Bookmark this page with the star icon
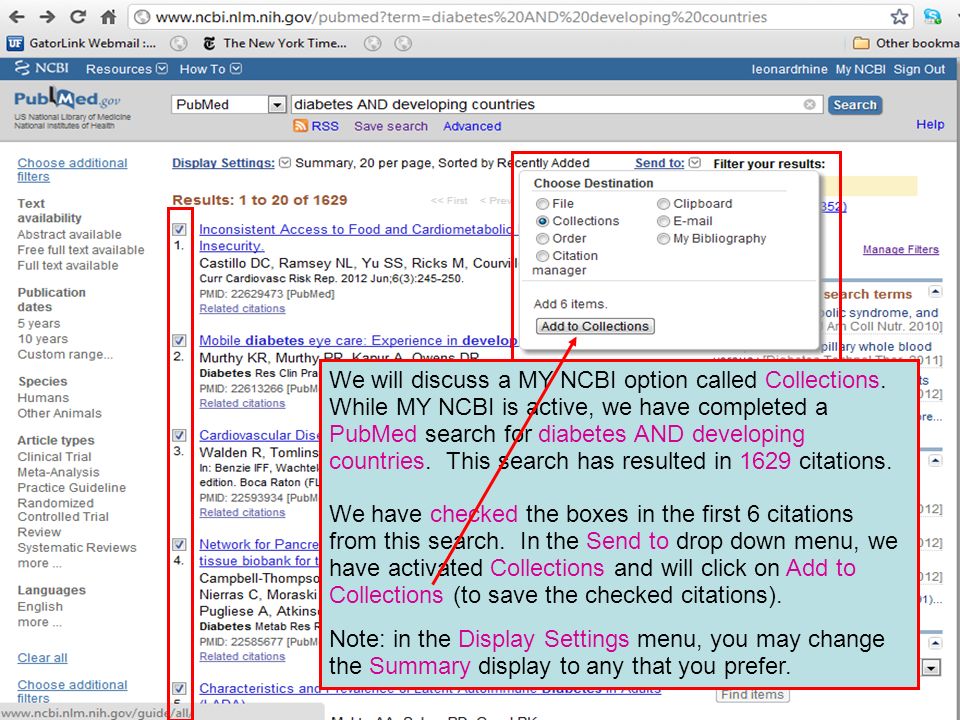Viewport: 960px width, 720px height. 899,17
